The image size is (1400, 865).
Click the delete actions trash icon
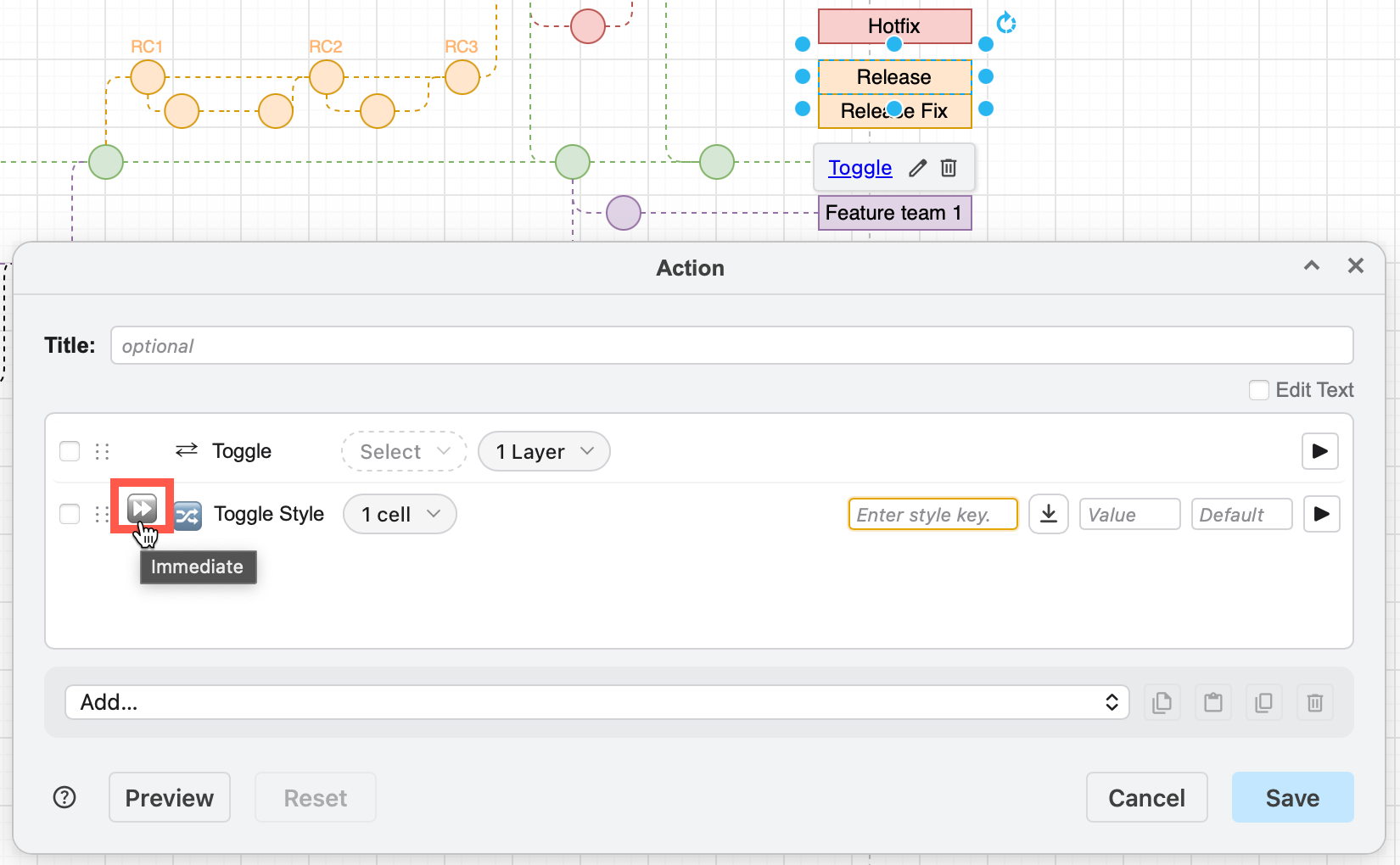point(1315,702)
